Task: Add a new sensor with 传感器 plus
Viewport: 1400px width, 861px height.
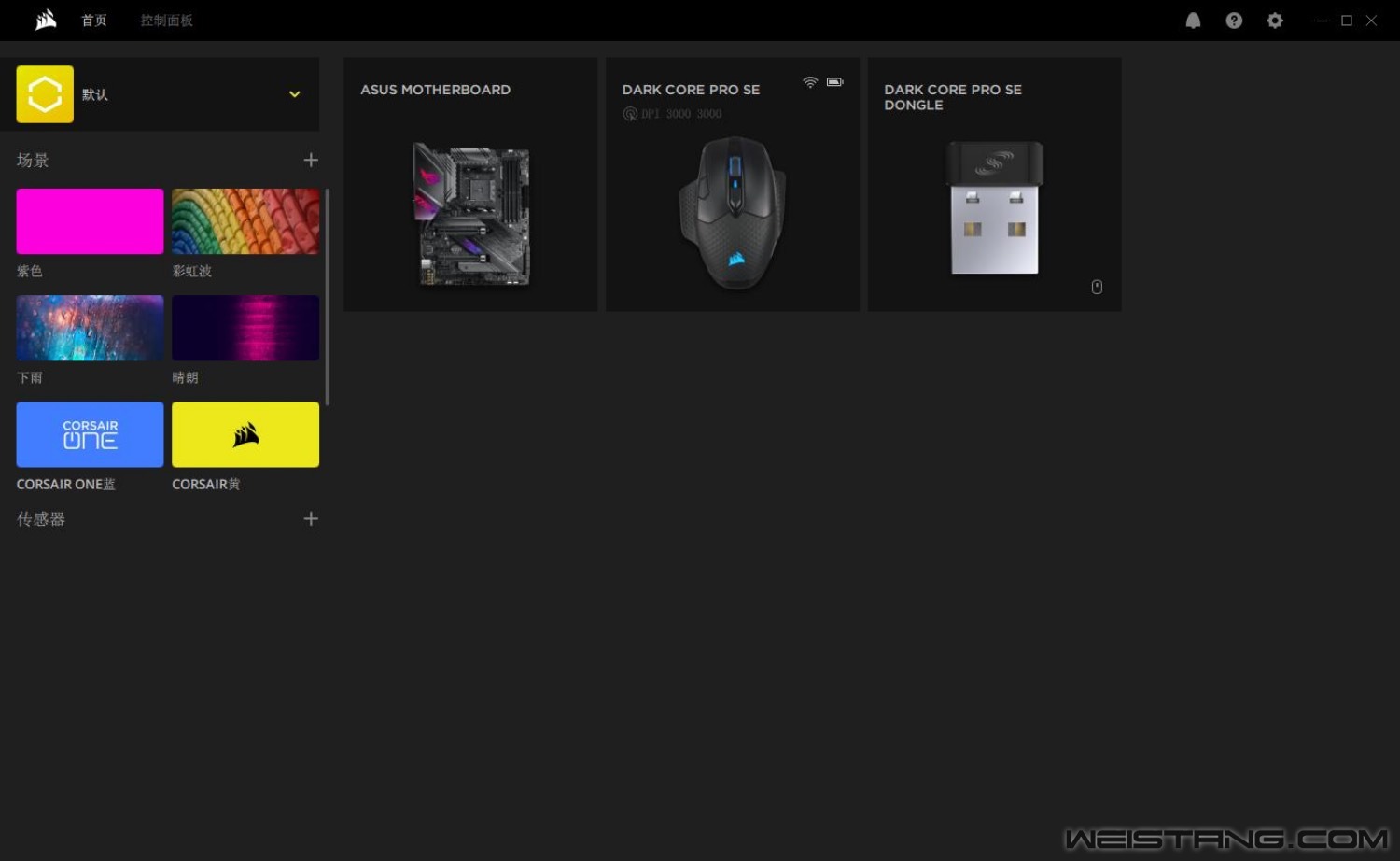Action: [x=311, y=519]
